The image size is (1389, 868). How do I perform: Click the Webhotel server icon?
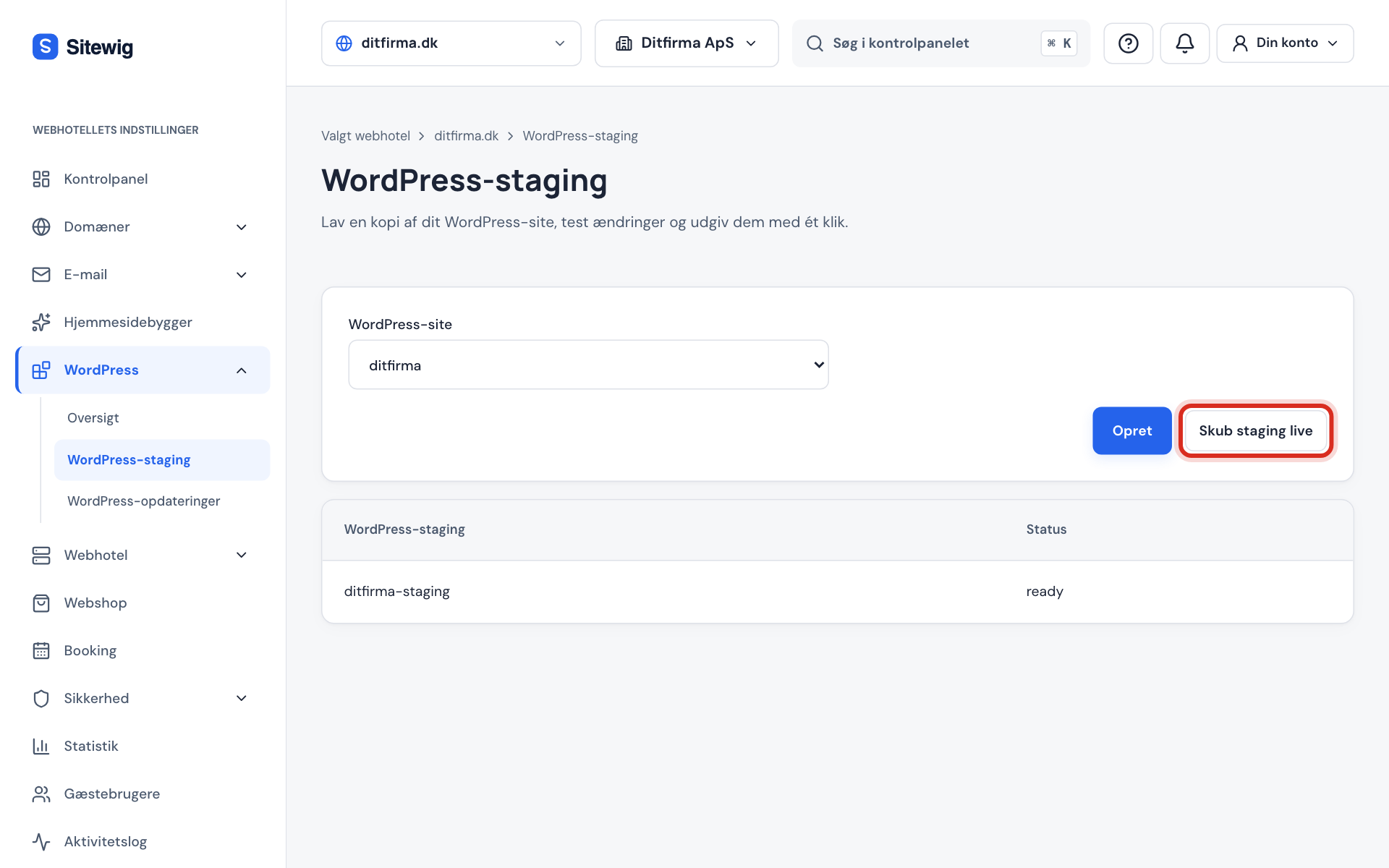tap(41, 555)
